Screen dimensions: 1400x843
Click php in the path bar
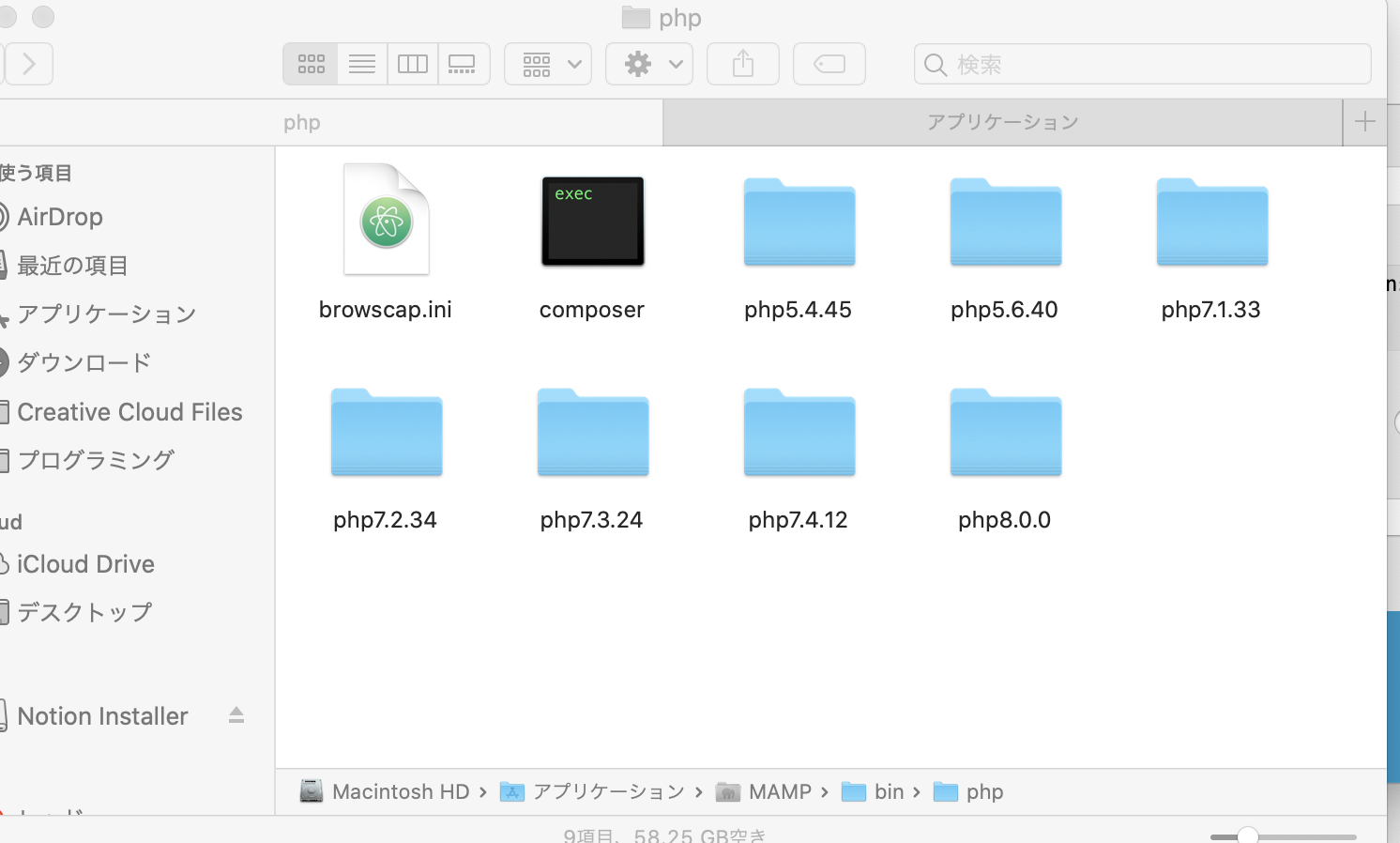tap(968, 791)
